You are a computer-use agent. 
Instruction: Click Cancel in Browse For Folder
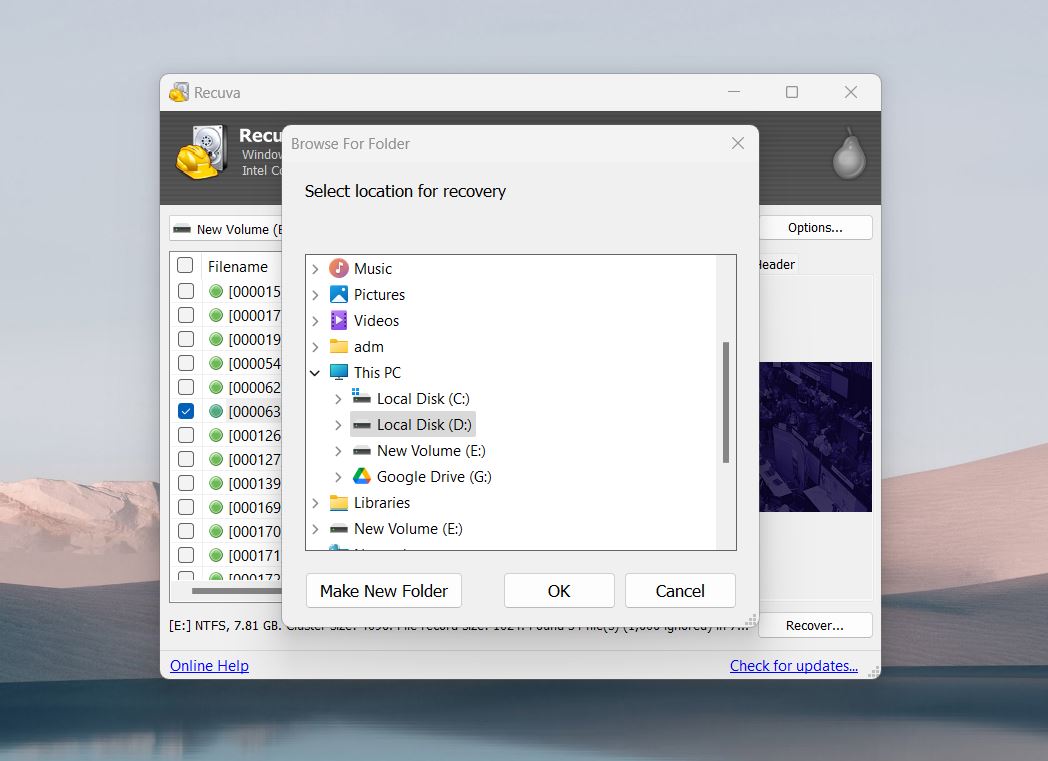pos(680,591)
